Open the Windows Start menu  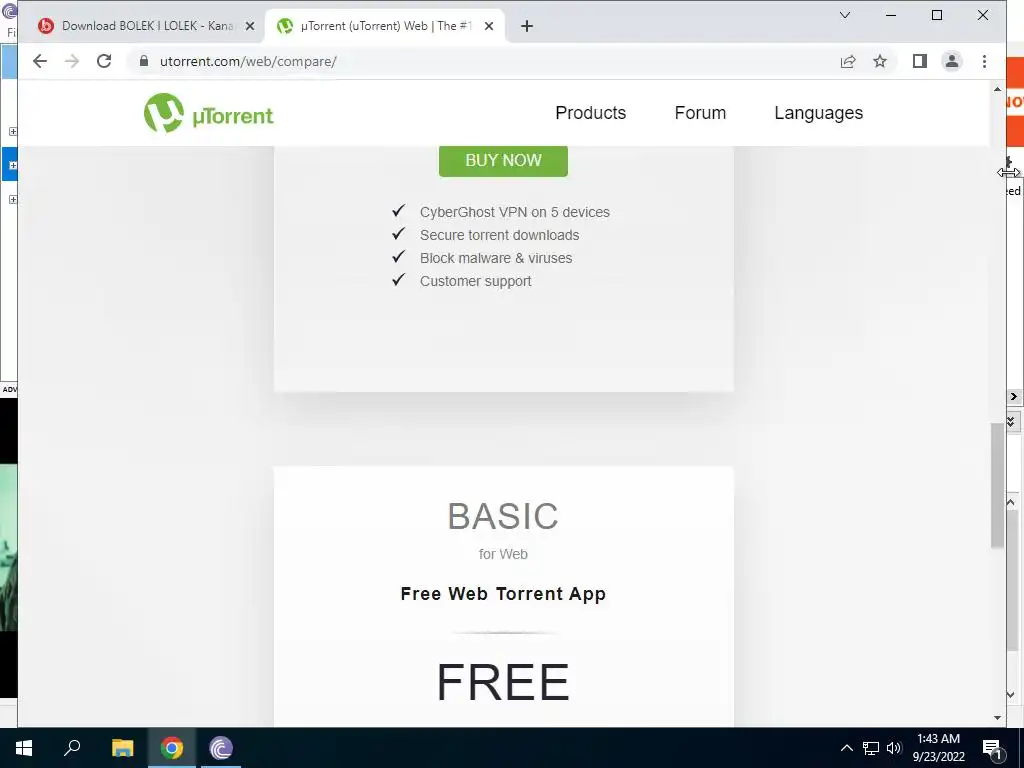coord(24,748)
